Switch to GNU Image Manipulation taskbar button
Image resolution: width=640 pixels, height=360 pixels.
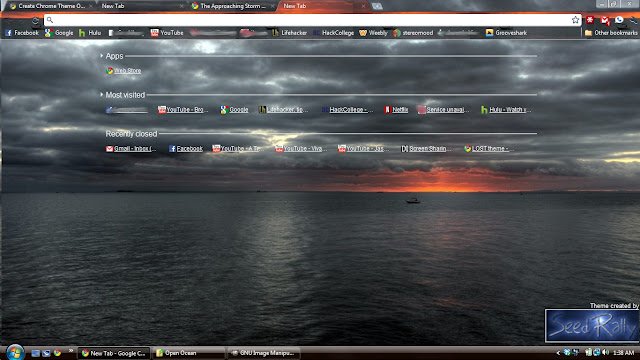(x=263, y=353)
